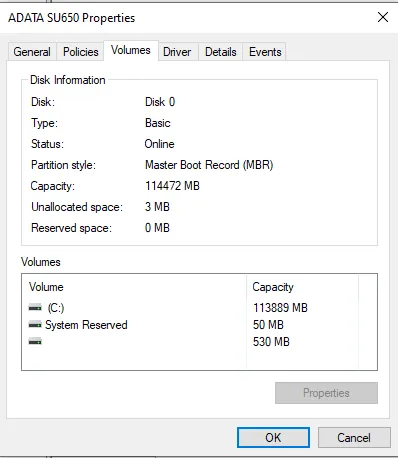Switch to the Events tab
This screenshot has height=458, width=398.
[265, 52]
